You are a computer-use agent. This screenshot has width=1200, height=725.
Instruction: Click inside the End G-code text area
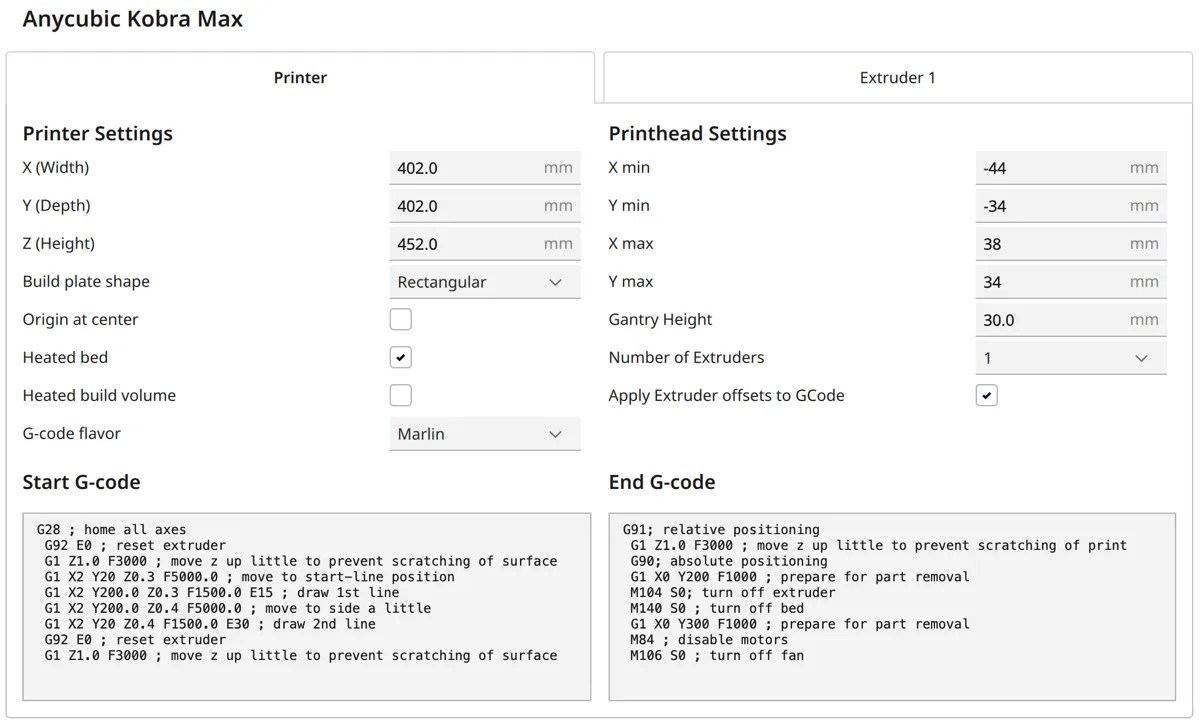892,607
